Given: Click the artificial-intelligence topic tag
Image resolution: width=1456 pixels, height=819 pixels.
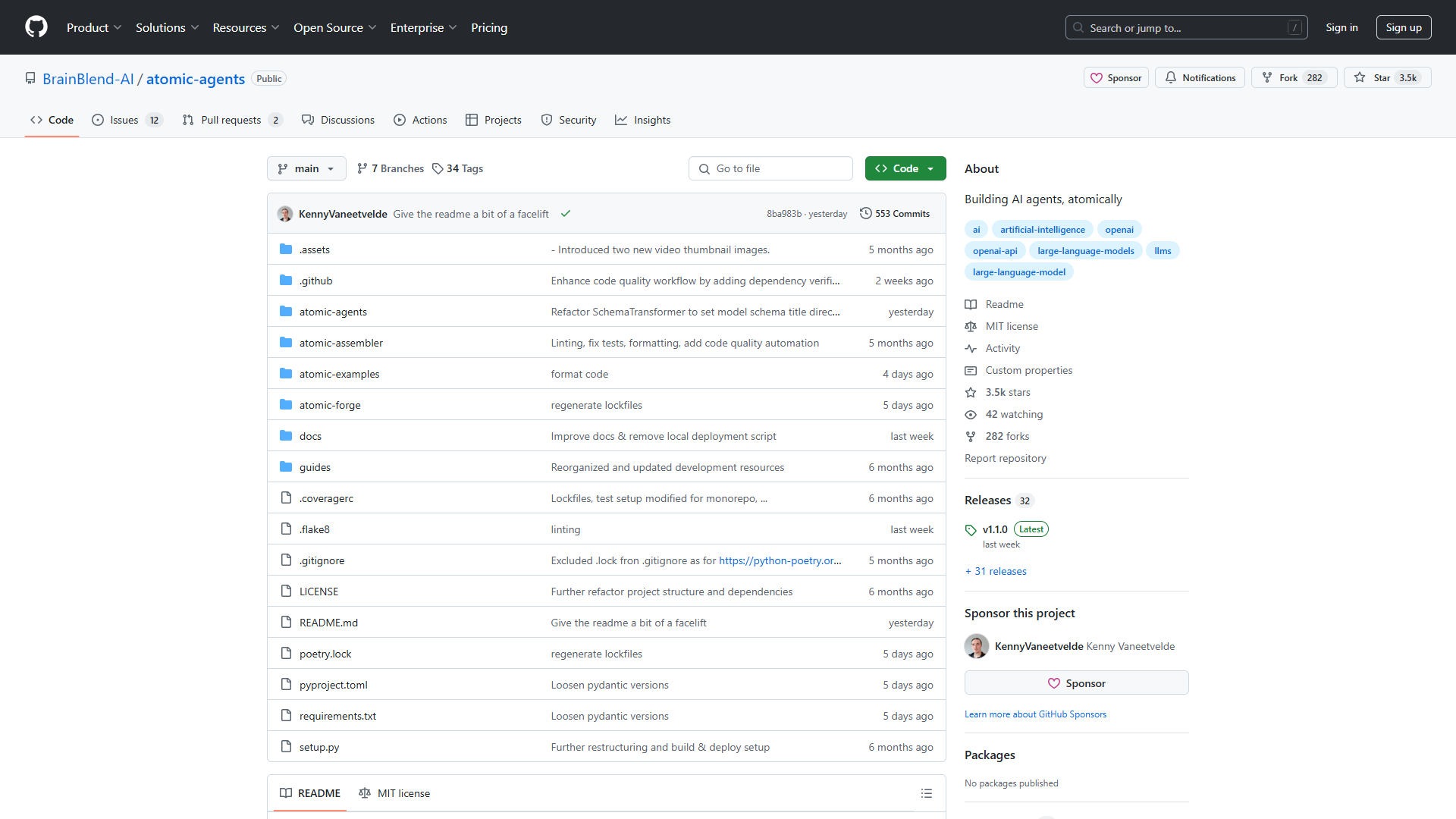Looking at the screenshot, I should [1042, 230].
